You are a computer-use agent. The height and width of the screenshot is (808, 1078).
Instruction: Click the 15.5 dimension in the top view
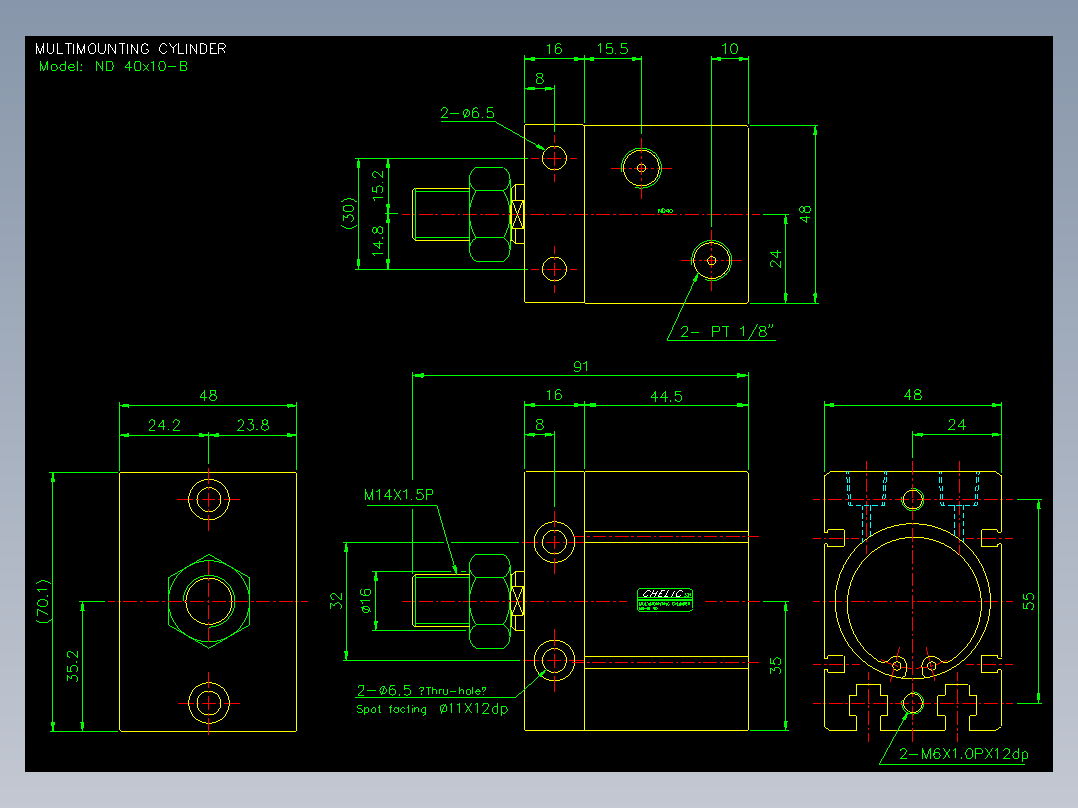tap(613, 49)
